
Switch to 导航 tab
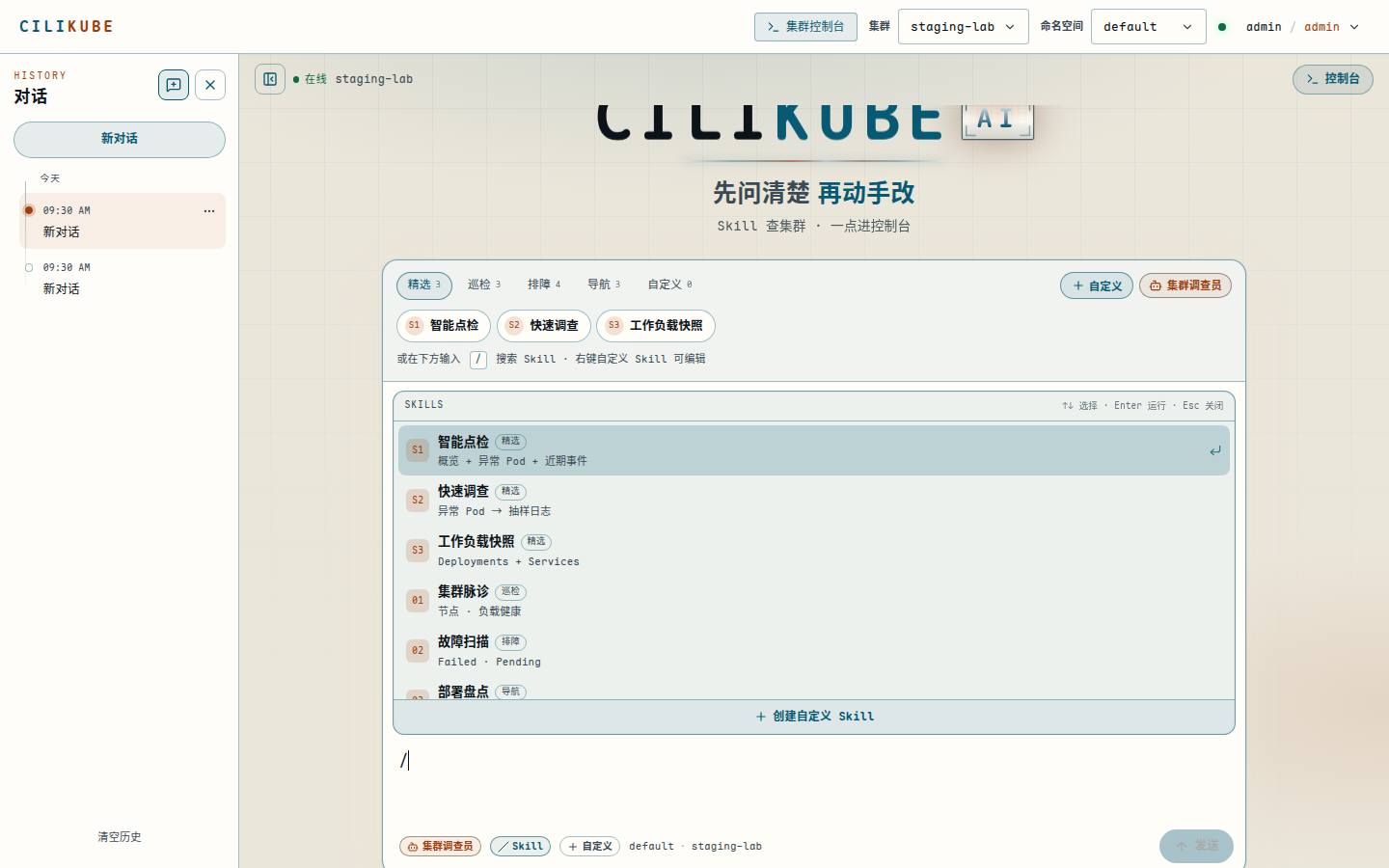(604, 285)
